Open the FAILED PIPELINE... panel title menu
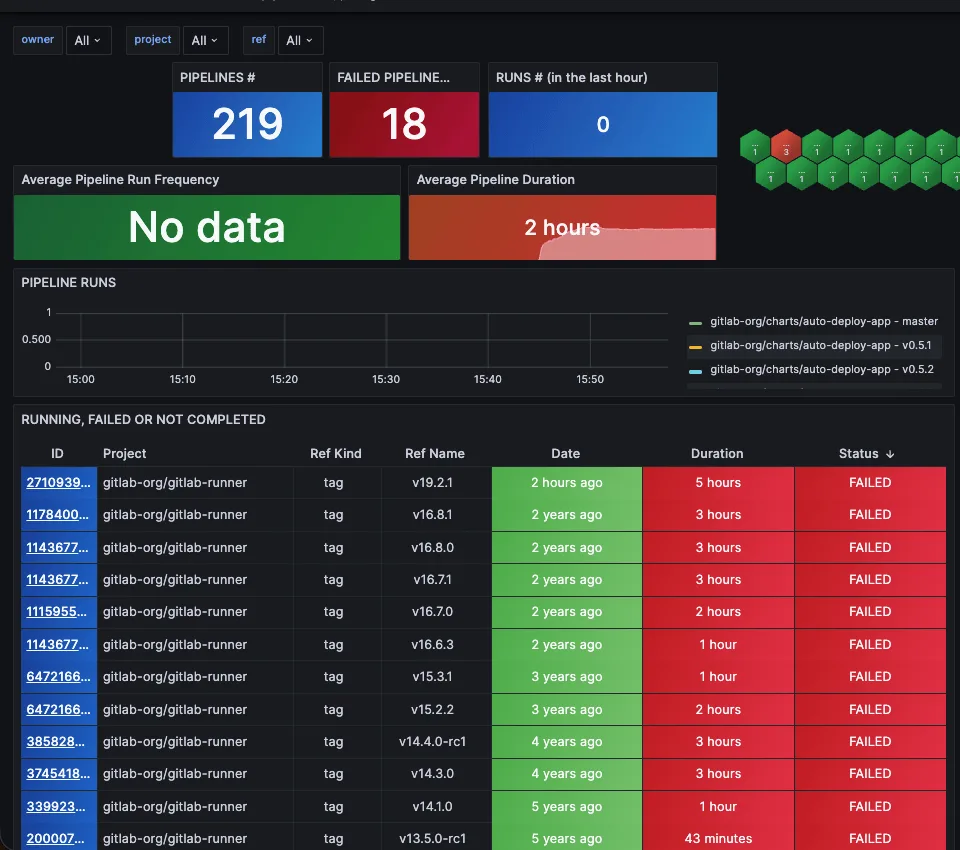The width and height of the screenshot is (960, 850). pyautogui.click(x=393, y=78)
